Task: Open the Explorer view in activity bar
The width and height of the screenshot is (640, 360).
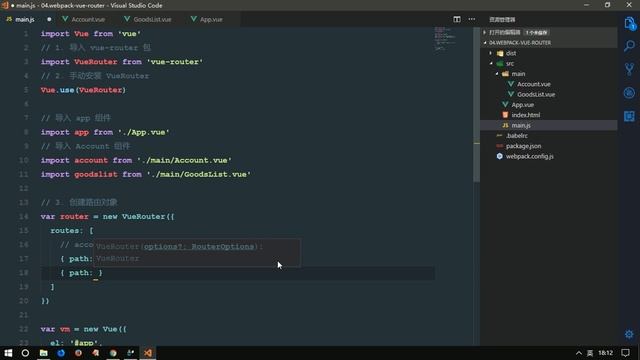Action: pyautogui.click(x=629, y=24)
